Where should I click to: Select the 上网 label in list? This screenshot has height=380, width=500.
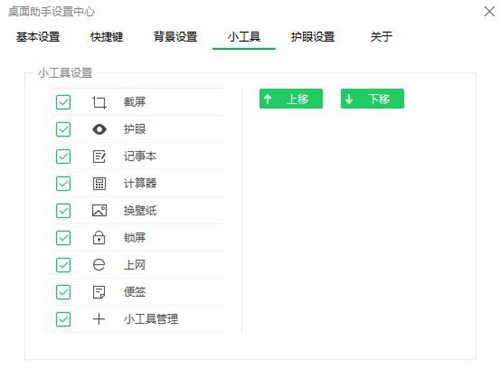[135, 265]
